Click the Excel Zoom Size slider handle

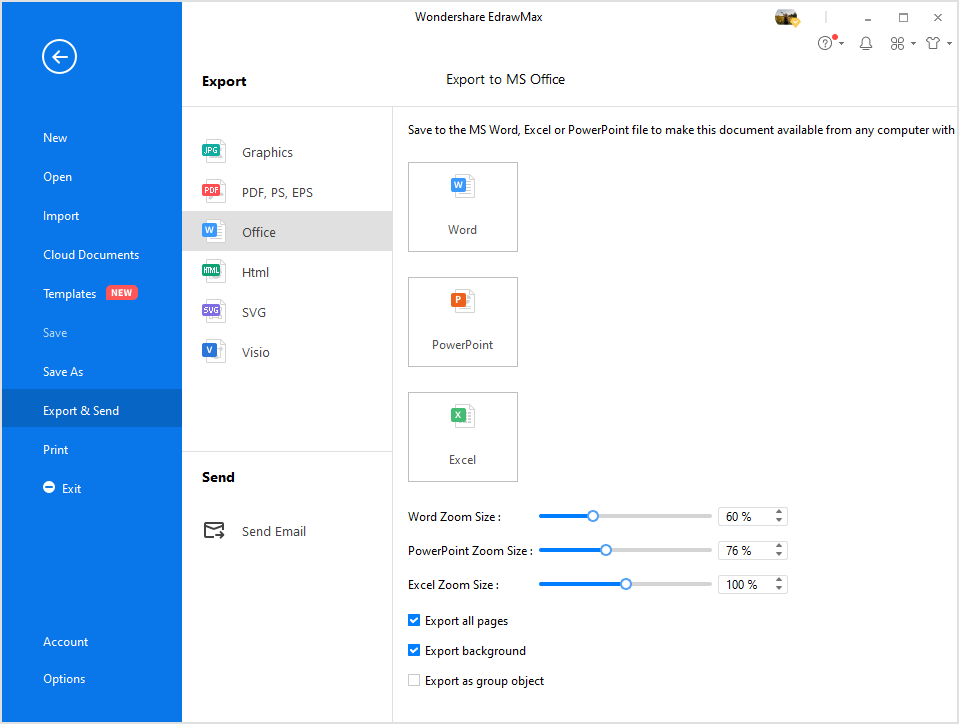626,585
